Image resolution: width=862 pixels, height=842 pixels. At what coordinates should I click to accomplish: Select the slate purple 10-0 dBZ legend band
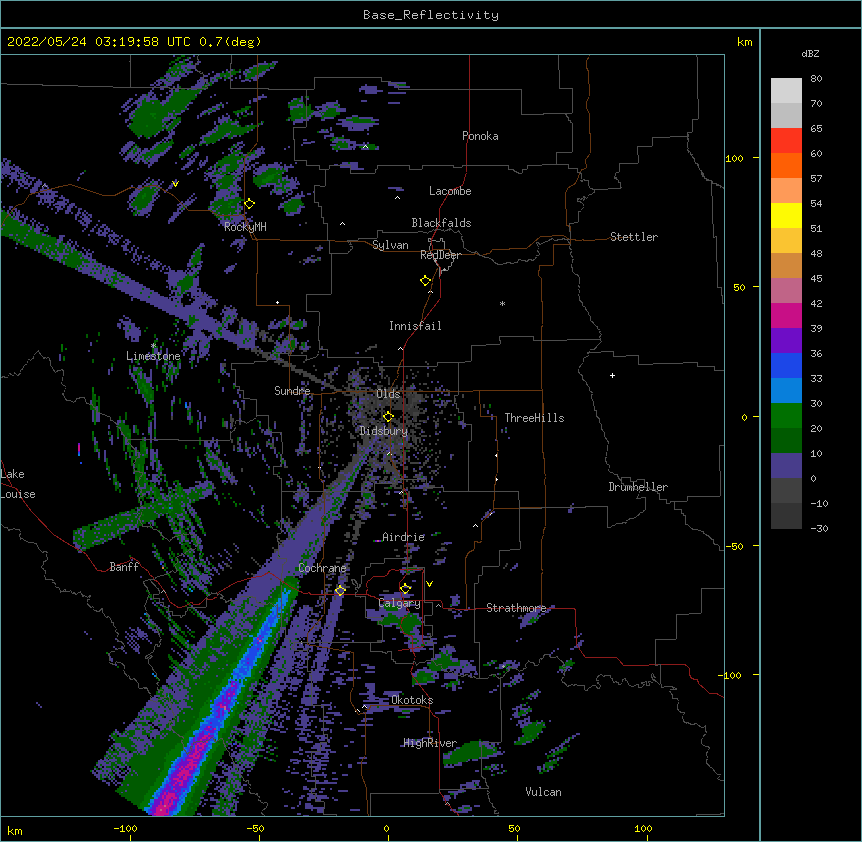point(786,466)
